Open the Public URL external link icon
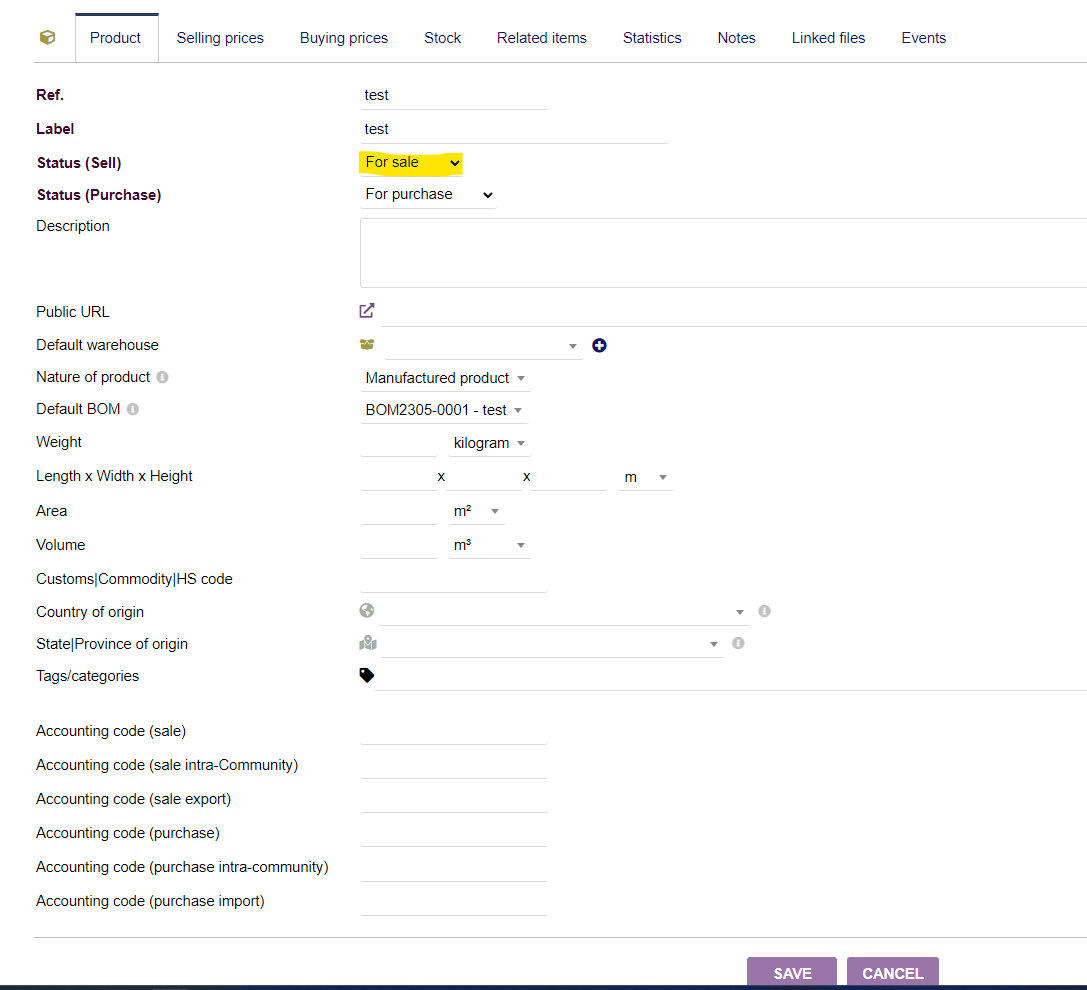This screenshot has height=990, width=1087. (367, 311)
